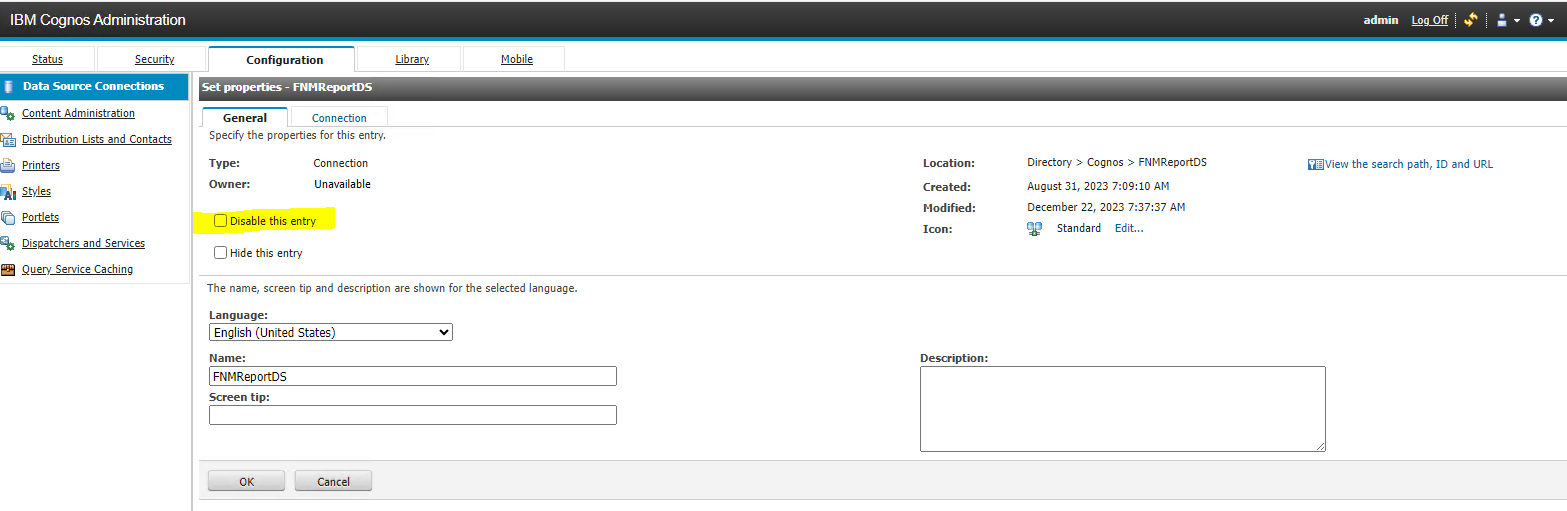Click the Dispatchers and Services icon

tap(8, 244)
